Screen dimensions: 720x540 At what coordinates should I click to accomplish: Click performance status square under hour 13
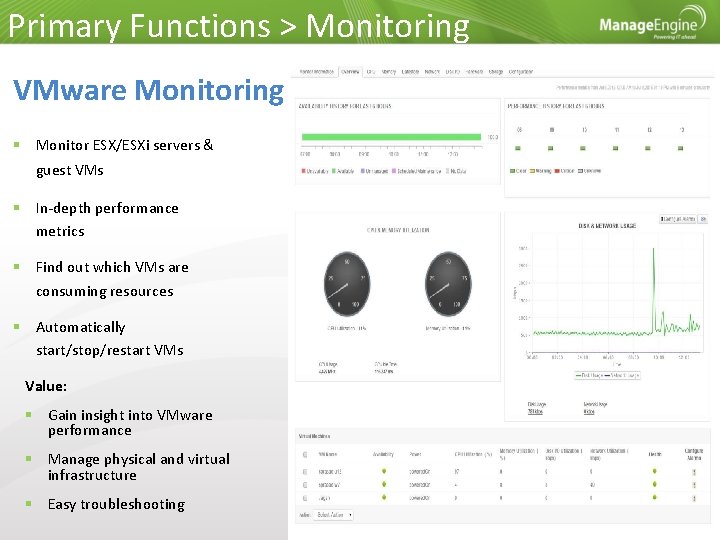pos(681,148)
